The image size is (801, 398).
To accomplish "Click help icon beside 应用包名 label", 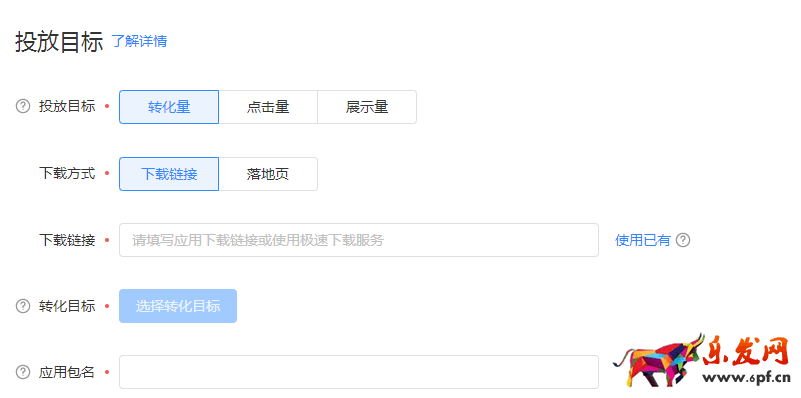I will click(23, 372).
